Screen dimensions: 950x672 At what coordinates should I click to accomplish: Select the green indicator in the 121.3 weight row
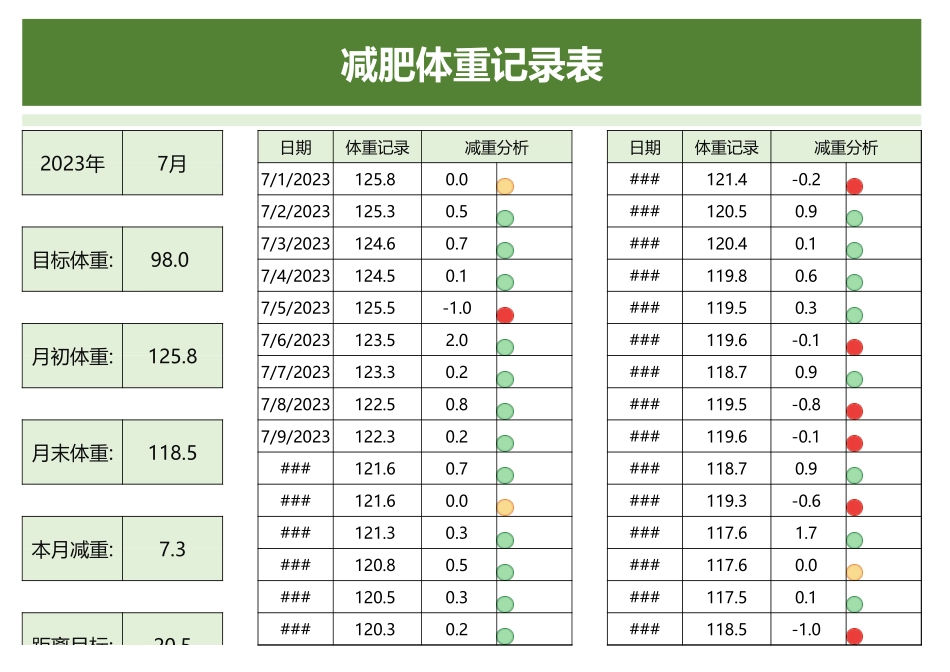point(505,540)
